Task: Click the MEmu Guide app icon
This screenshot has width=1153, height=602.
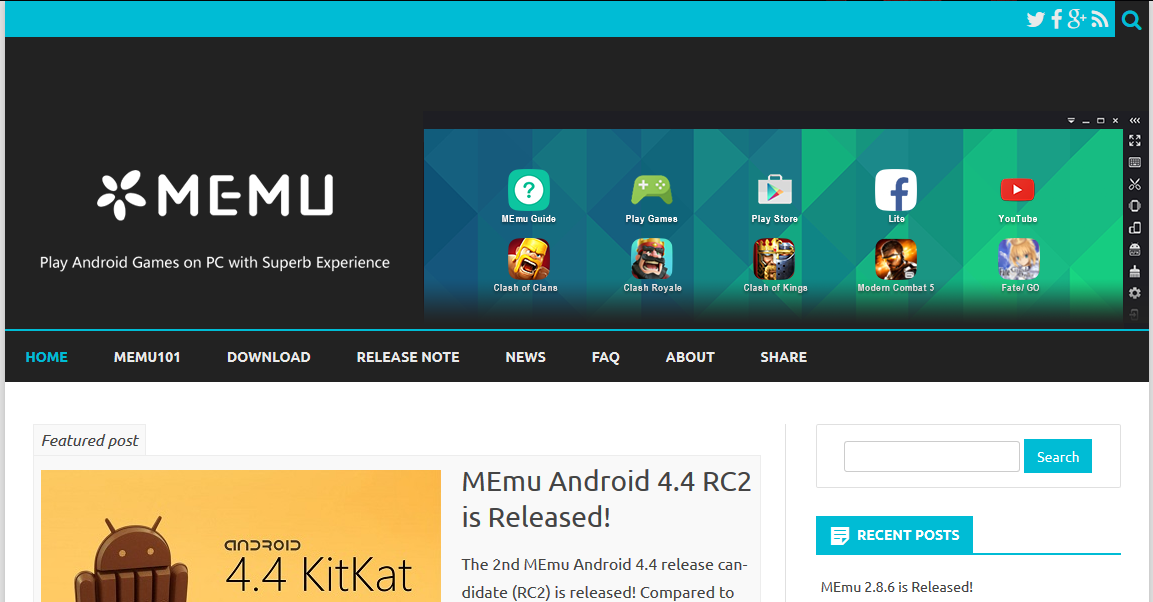Action: coord(529,190)
